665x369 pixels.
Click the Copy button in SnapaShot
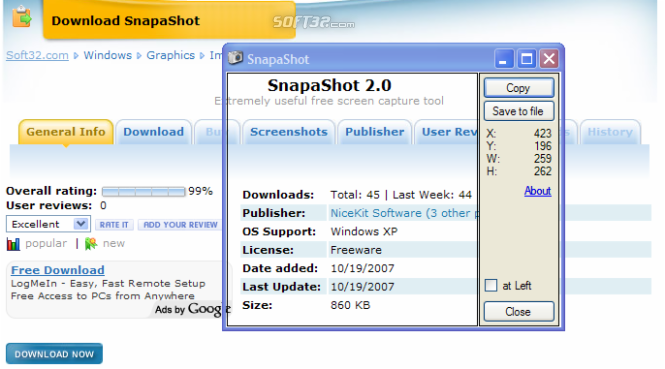click(519, 88)
